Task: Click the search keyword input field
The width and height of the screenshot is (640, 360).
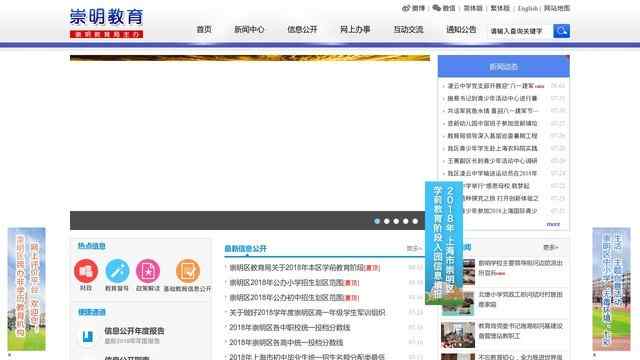Action: click(x=520, y=31)
